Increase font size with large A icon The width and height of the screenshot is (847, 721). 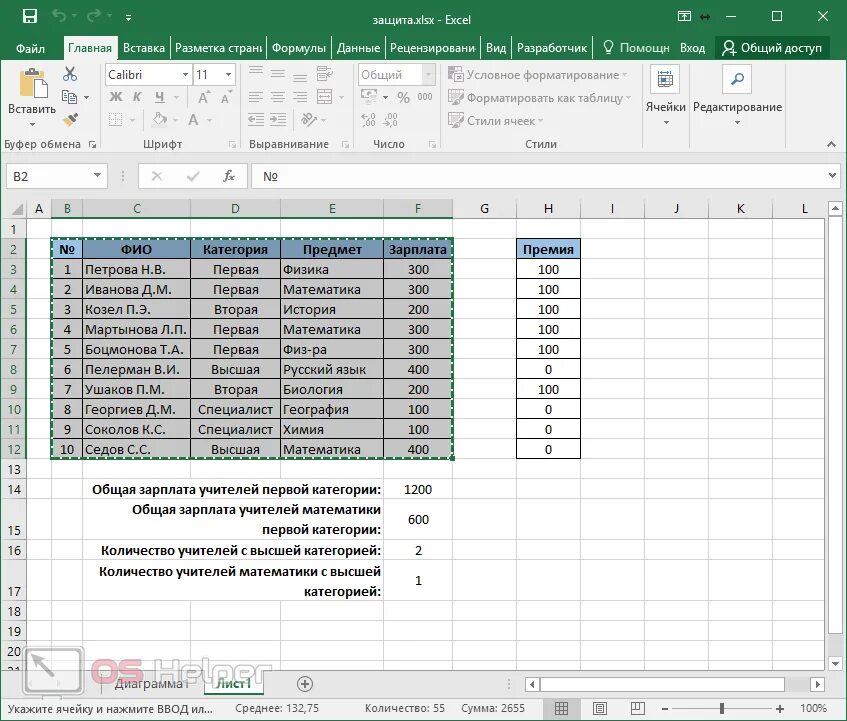point(204,97)
